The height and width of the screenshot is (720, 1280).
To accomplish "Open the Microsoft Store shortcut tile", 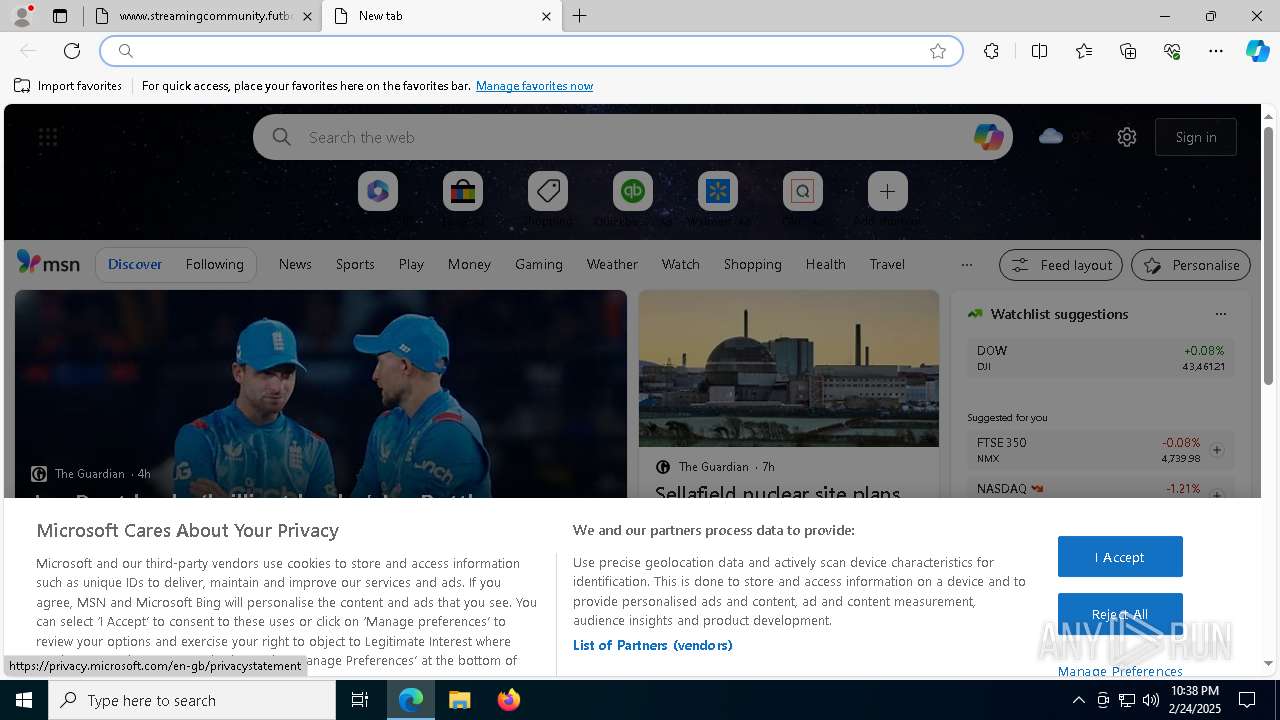I will tap(463, 191).
